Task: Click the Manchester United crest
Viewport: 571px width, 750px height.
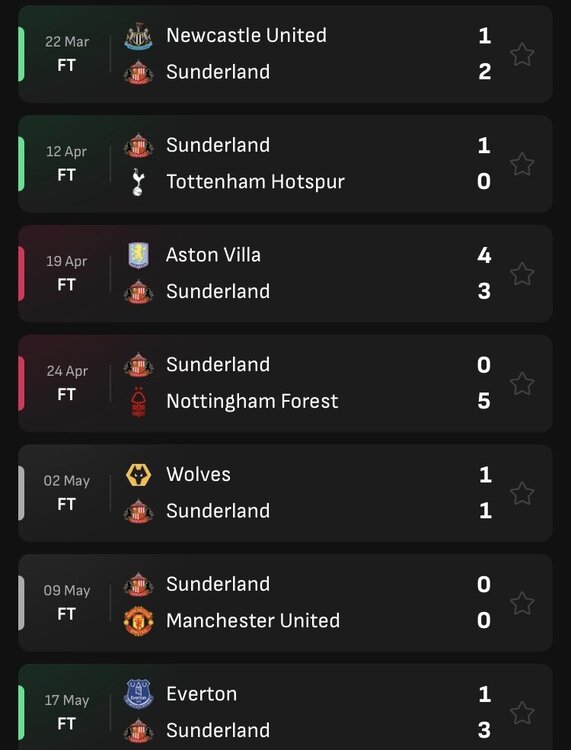Action: point(138,621)
